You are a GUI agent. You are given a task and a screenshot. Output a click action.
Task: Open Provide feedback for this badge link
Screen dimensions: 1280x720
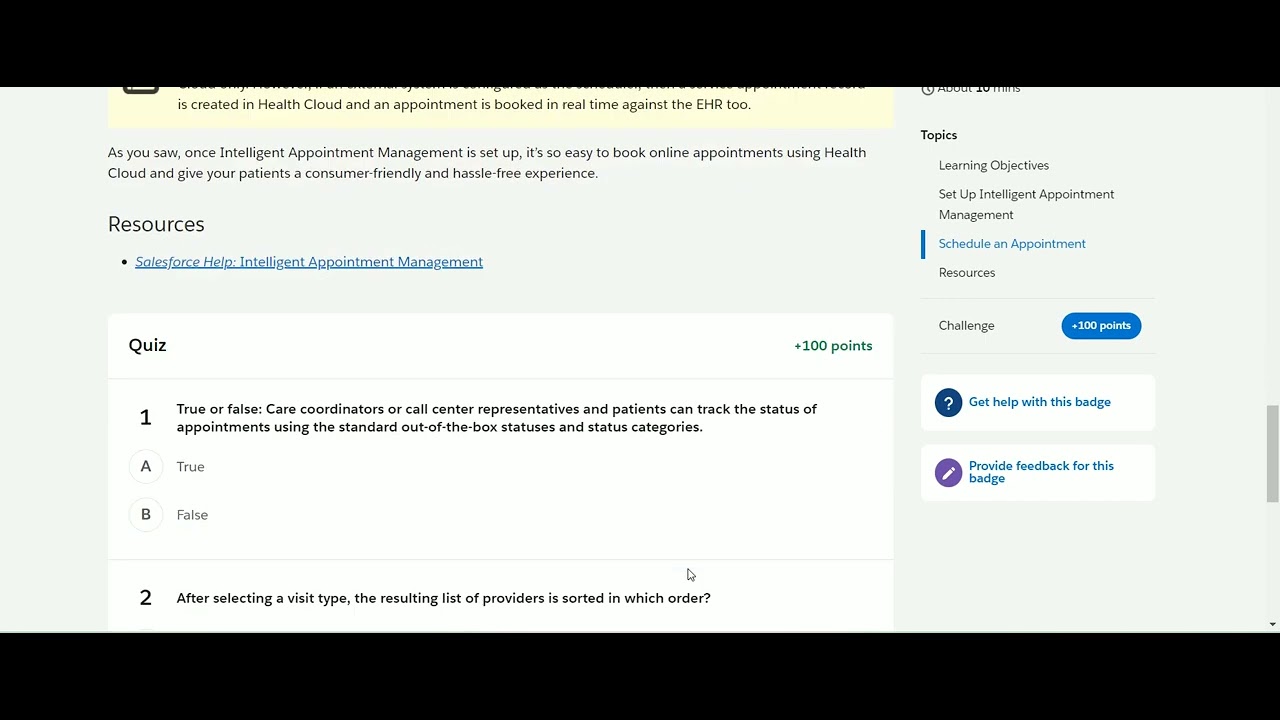click(x=1041, y=472)
